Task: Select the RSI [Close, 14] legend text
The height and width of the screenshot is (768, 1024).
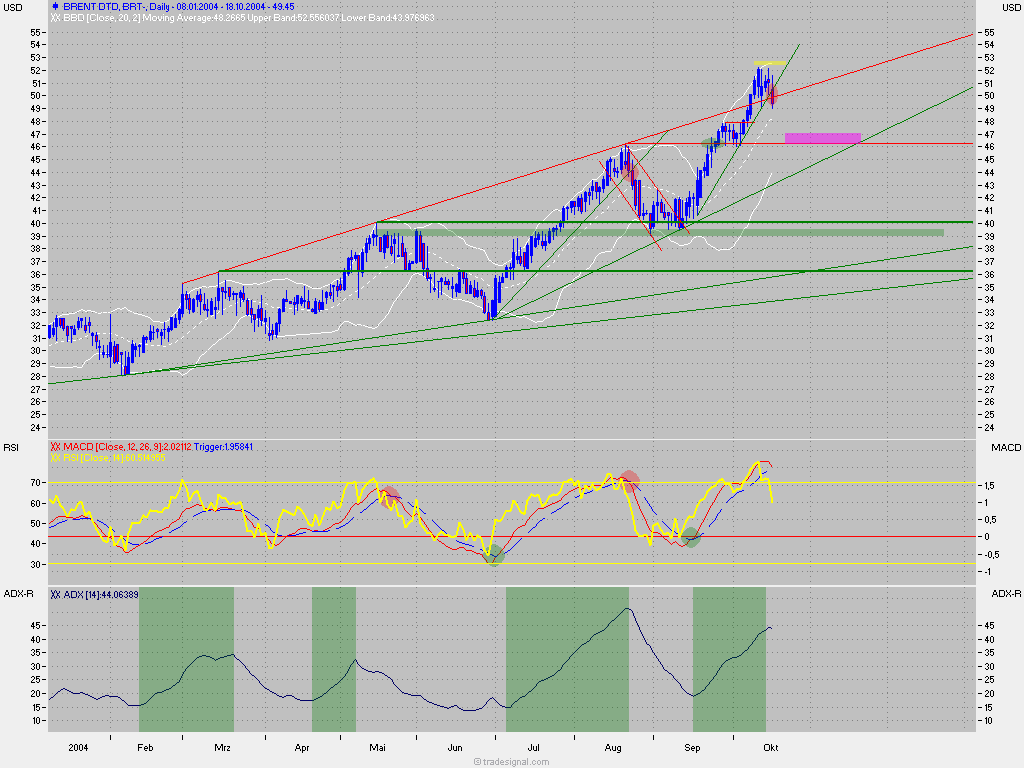Action: [93, 457]
